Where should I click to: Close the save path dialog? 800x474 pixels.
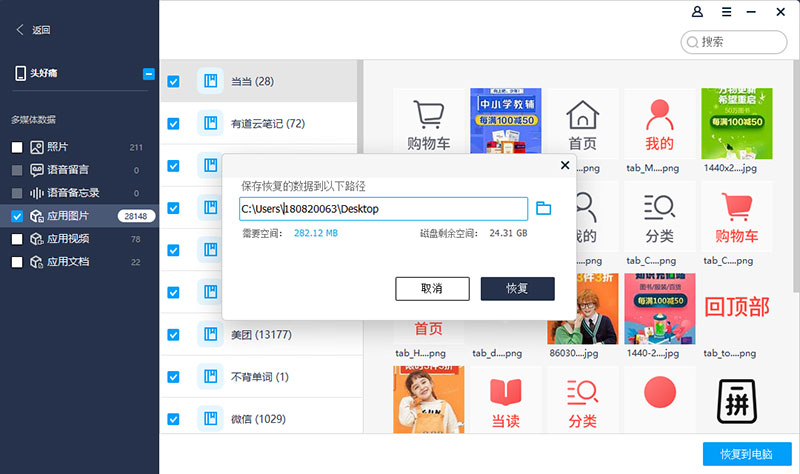coord(565,165)
